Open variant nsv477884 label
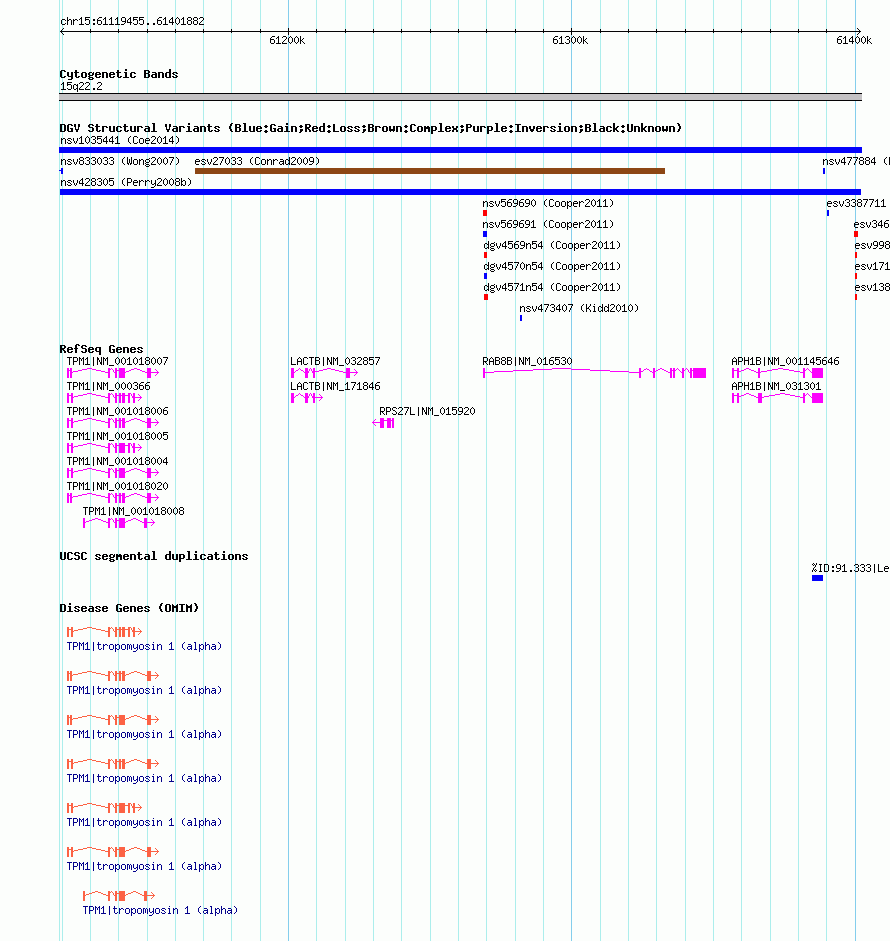The width and height of the screenshot is (890, 941). pos(856,161)
